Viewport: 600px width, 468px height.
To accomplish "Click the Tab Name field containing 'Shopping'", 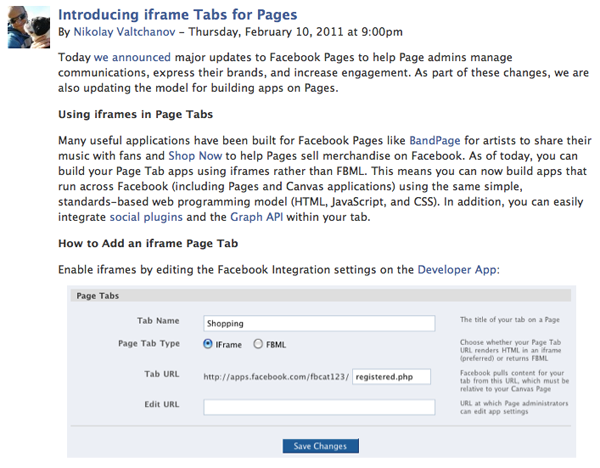I will (x=318, y=323).
